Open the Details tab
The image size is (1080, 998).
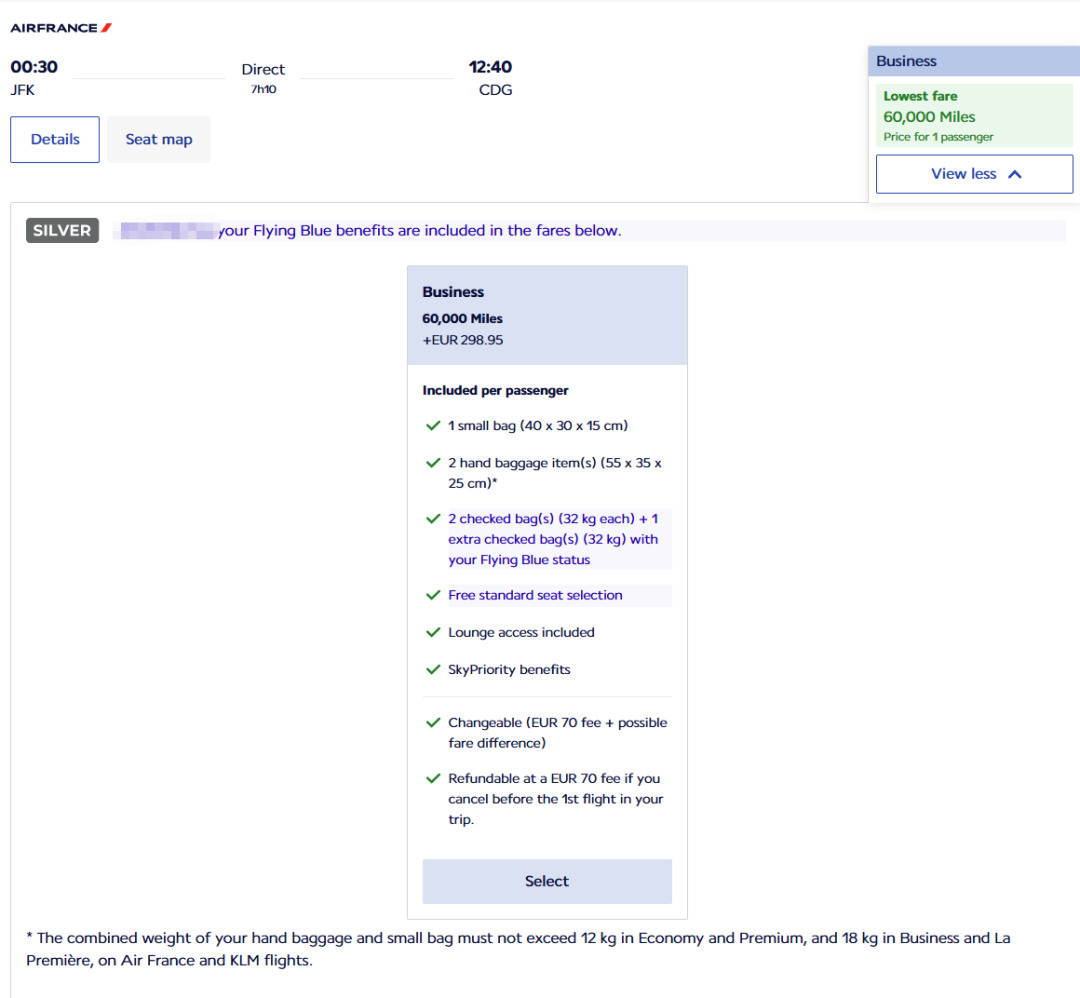coord(55,139)
